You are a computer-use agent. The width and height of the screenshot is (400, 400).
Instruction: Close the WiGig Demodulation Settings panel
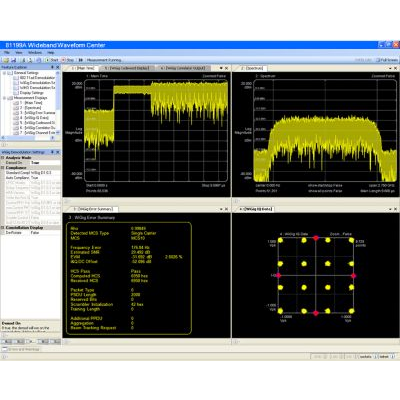pos(58,152)
